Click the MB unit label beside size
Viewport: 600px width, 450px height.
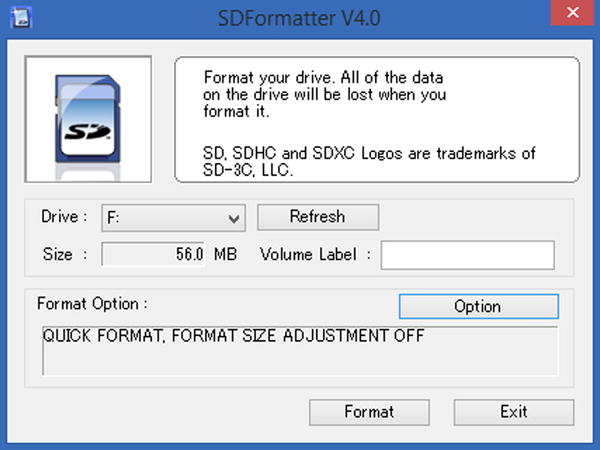click(x=225, y=254)
